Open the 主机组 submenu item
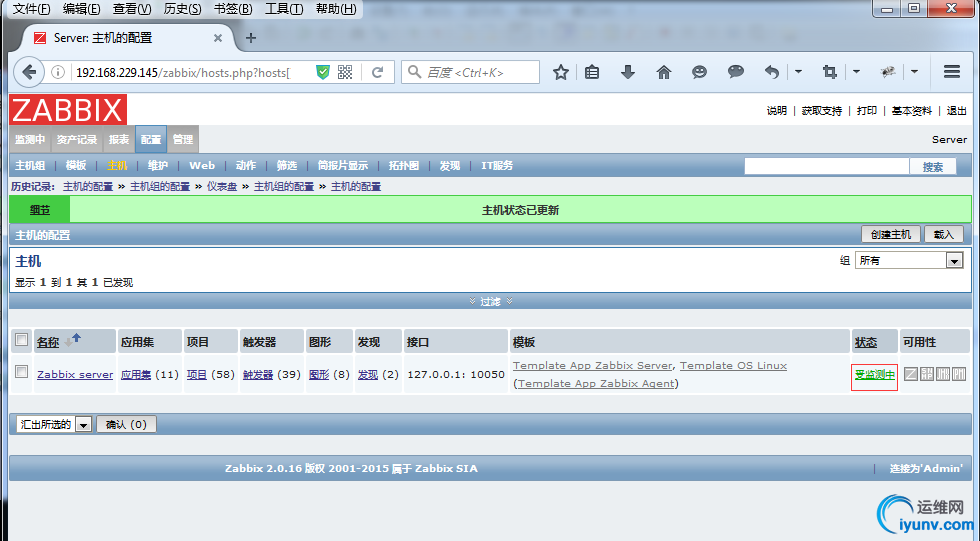Screen dimensions: 980x541 [30, 166]
